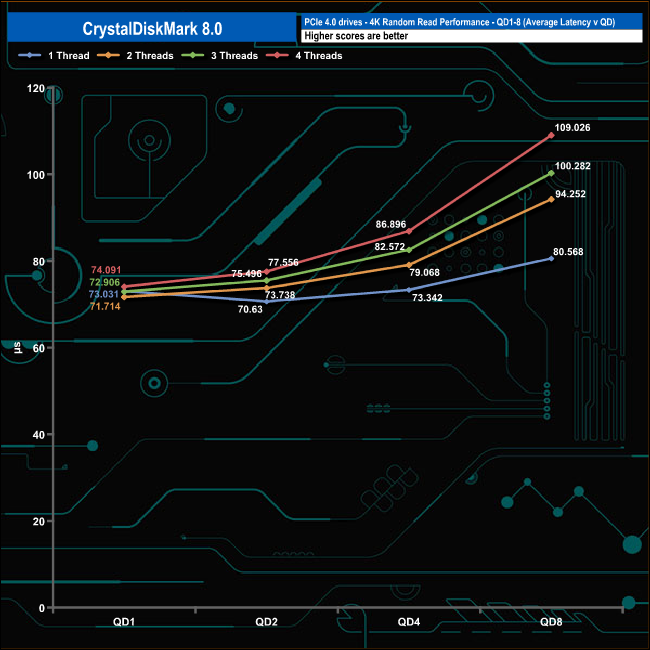
Task: Click the QD2 axis label
Action: [x=266, y=622]
